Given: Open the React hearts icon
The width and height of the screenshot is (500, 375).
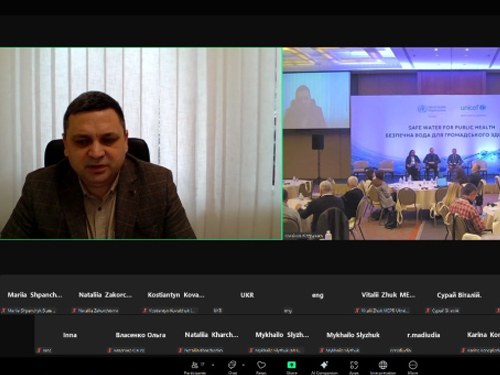Looking at the screenshot, I should point(261,367).
